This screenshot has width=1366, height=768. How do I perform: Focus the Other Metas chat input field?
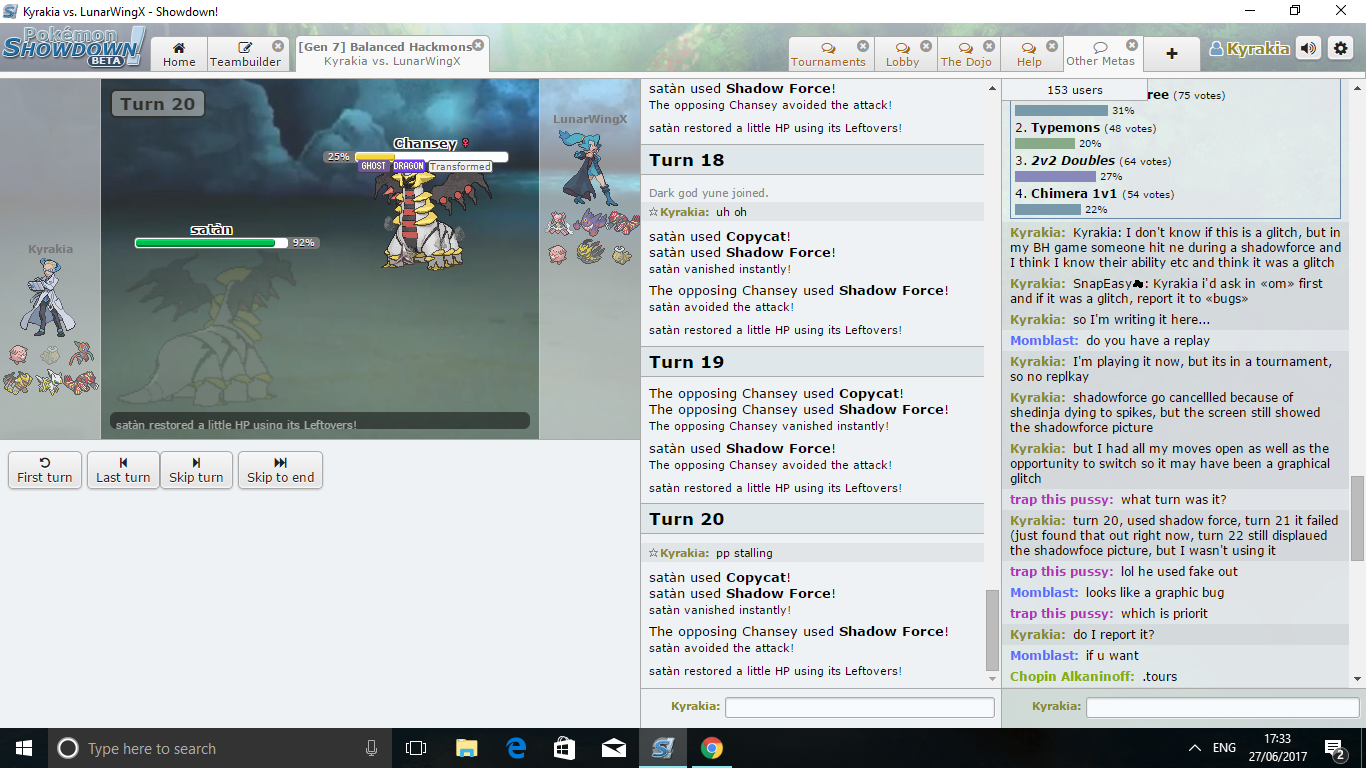pyautogui.click(x=1222, y=707)
